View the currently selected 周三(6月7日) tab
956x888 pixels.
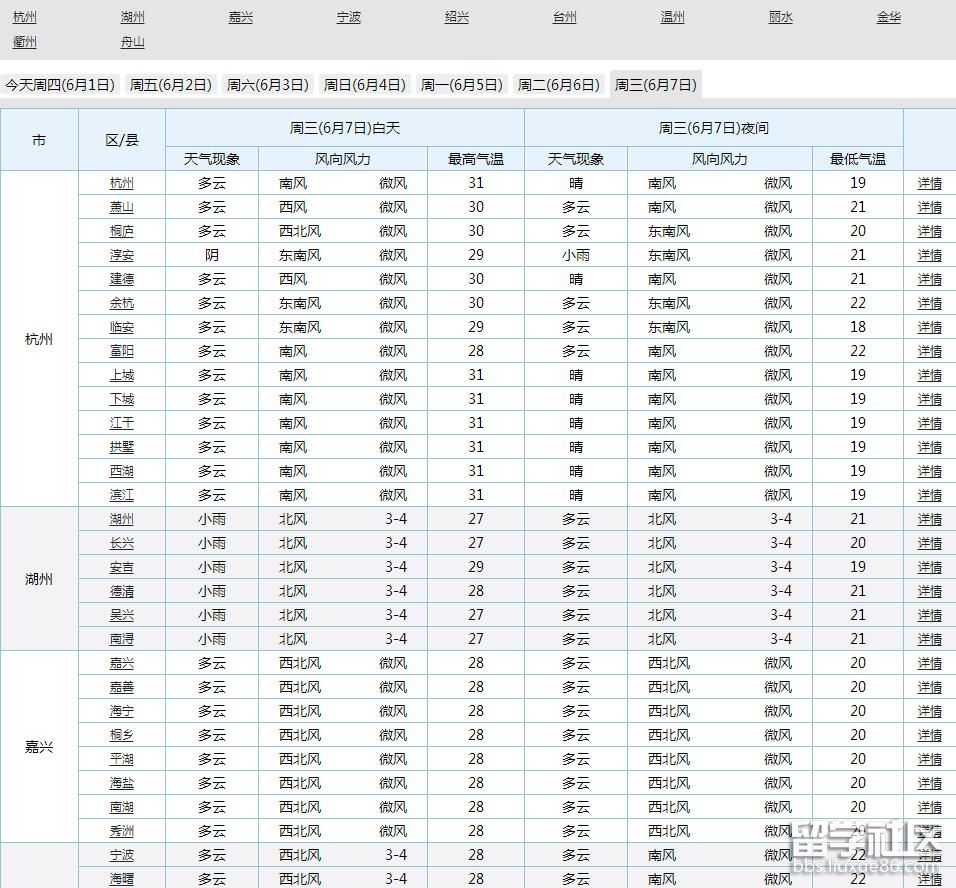click(657, 85)
